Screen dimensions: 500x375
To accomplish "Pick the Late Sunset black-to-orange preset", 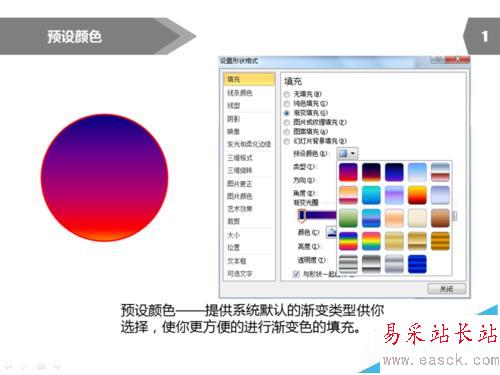I will click(371, 172).
